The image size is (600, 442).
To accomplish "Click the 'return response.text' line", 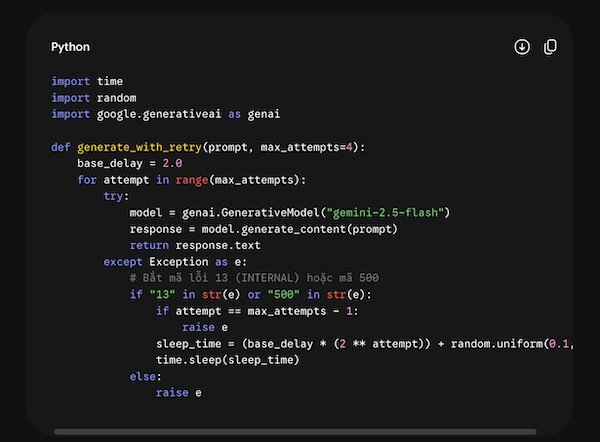I will [x=195, y=245].
